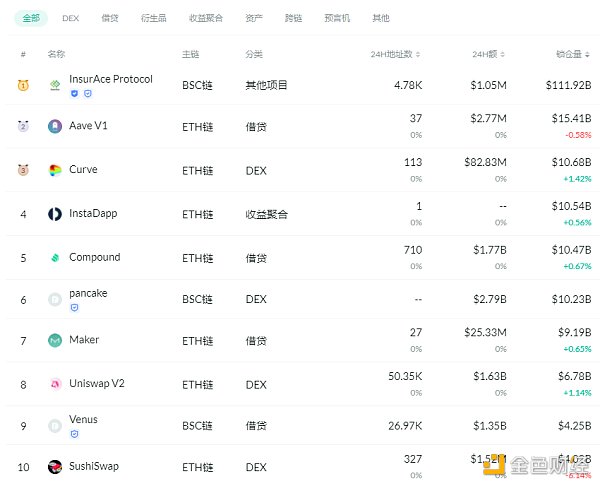Image resolution: width=600 pixels, height=486 pixels.
Task: Switch to the 借贷 category tab
Action: pos(109,18)
